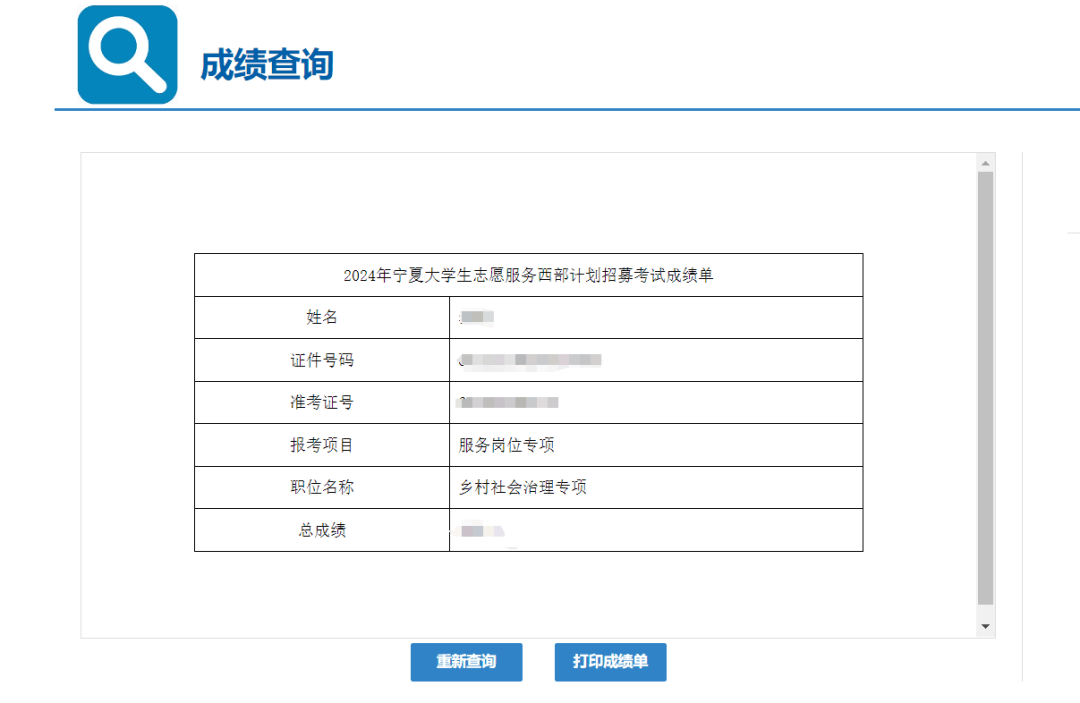Click the 服务岗位专项 value
Image resolution: width=1080 pixels, height=703 pixels.
506,445
